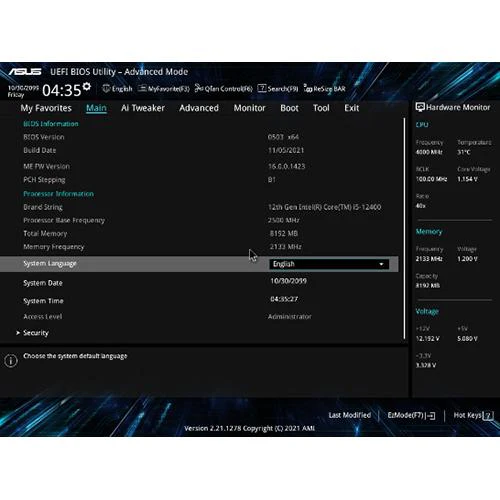
Task: Open the Advanced tab
Action: pos(199,108)
